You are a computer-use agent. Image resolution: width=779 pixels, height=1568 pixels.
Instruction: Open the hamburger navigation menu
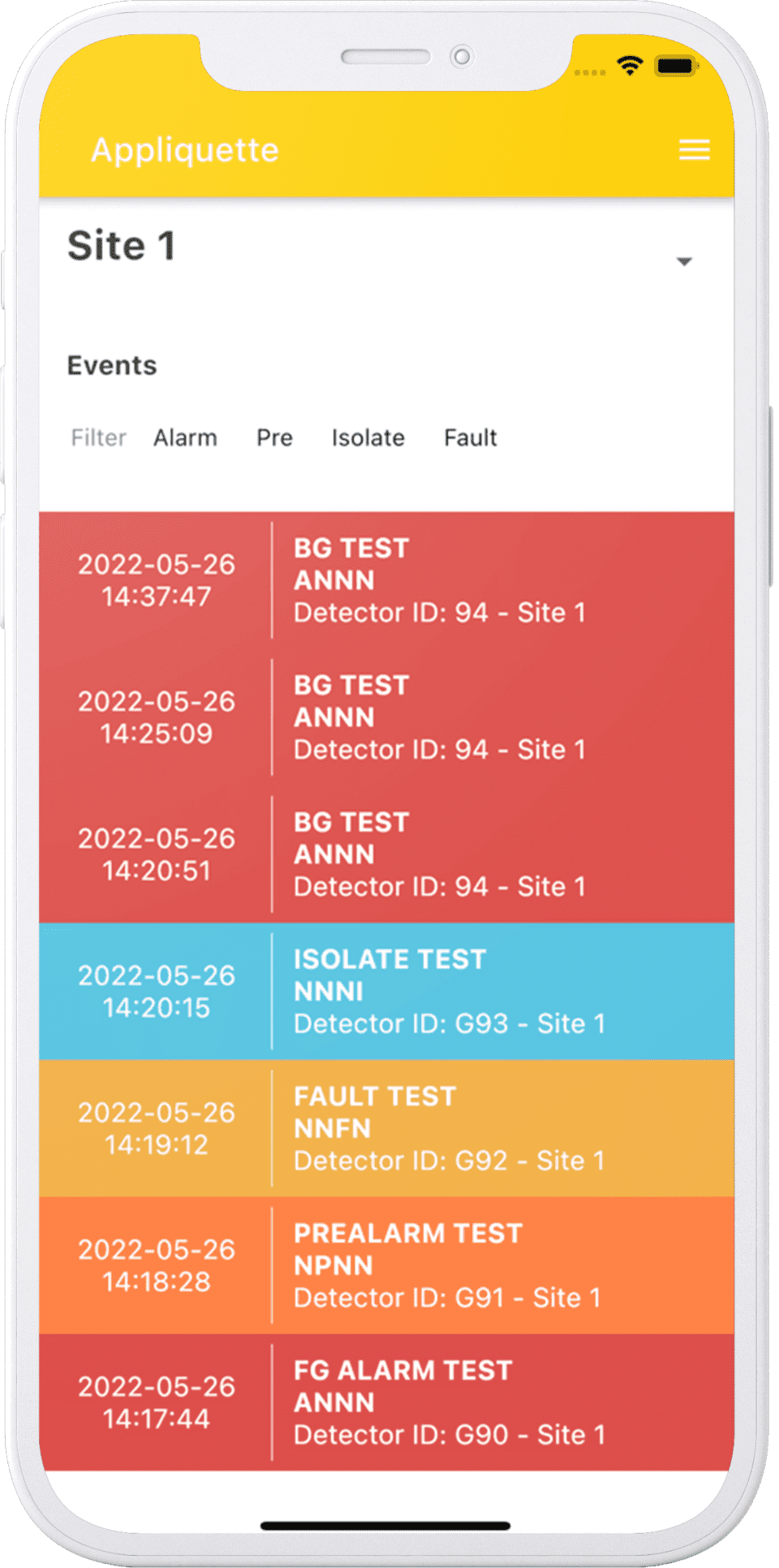tap(694, 150)
